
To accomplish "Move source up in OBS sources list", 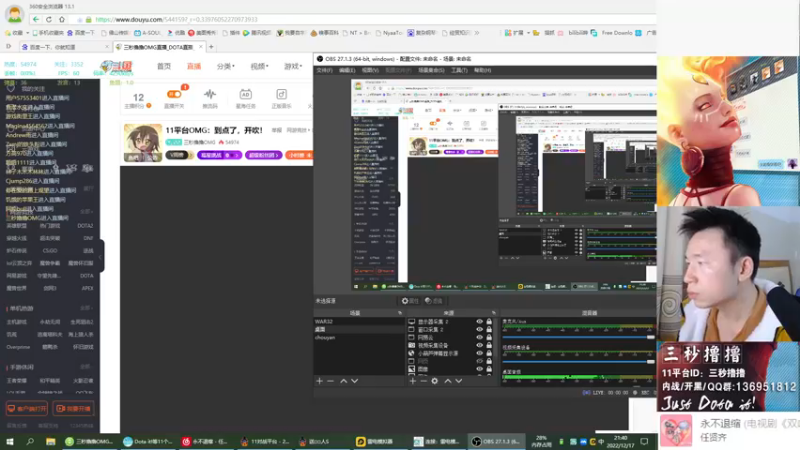I will click(447, 381).
